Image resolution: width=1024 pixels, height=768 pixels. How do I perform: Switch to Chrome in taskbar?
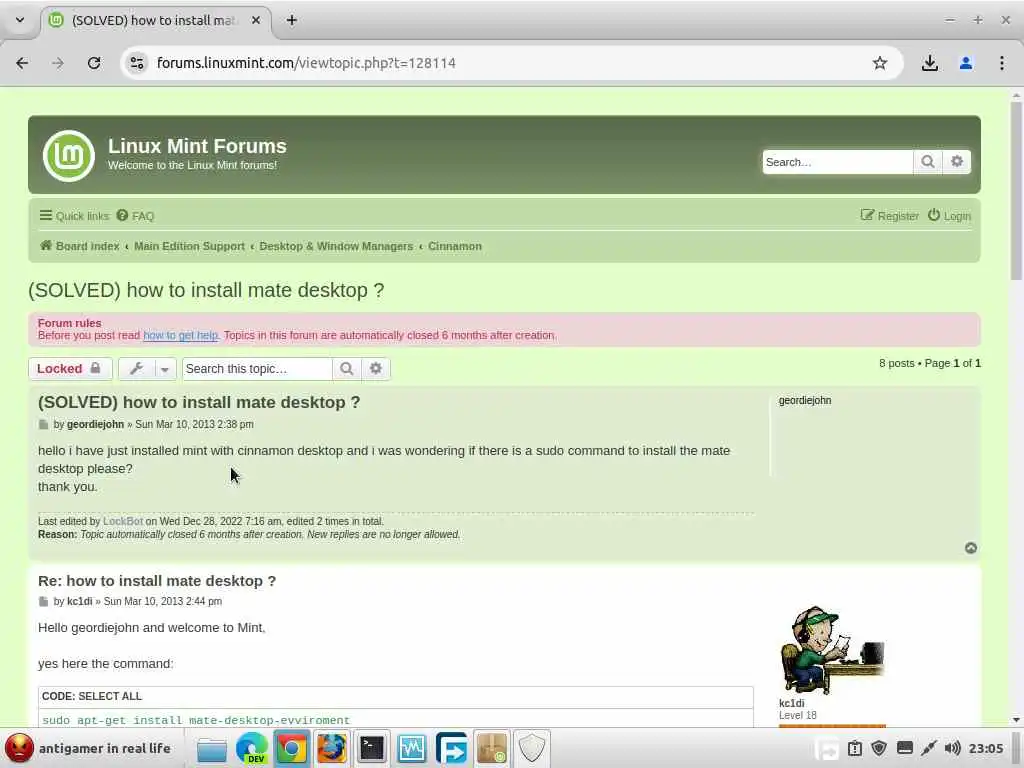pyautogui.click(x=291, y=748)
